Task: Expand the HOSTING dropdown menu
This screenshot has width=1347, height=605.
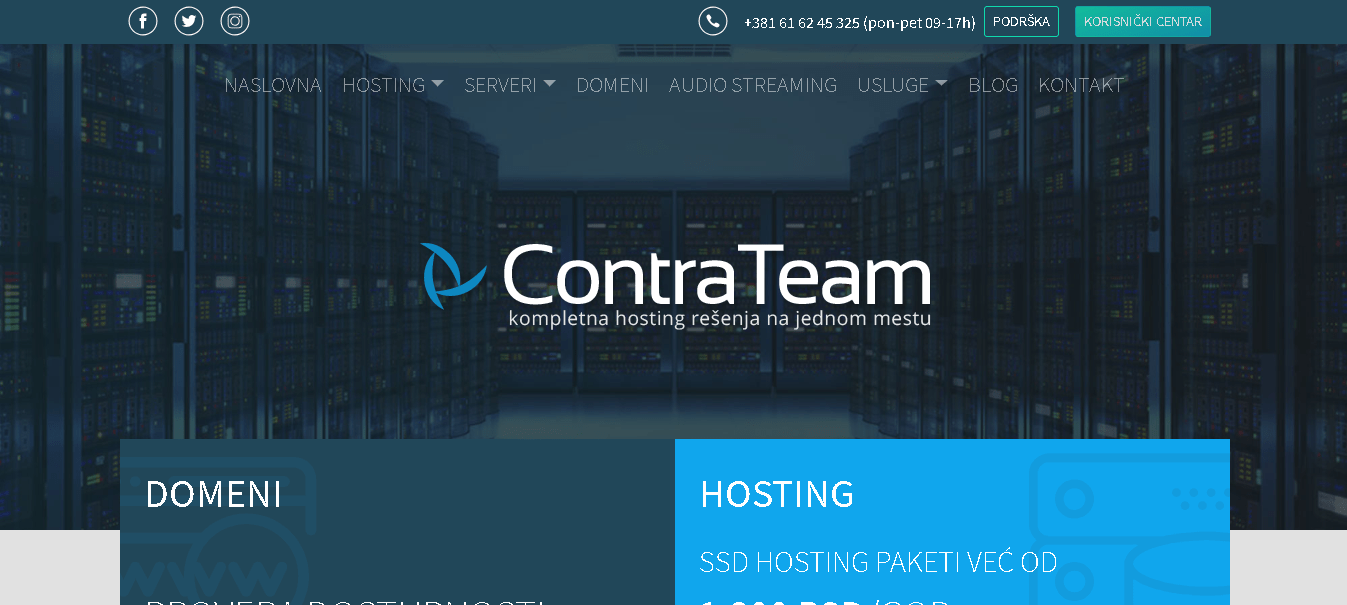Action: tap(393, 85)
